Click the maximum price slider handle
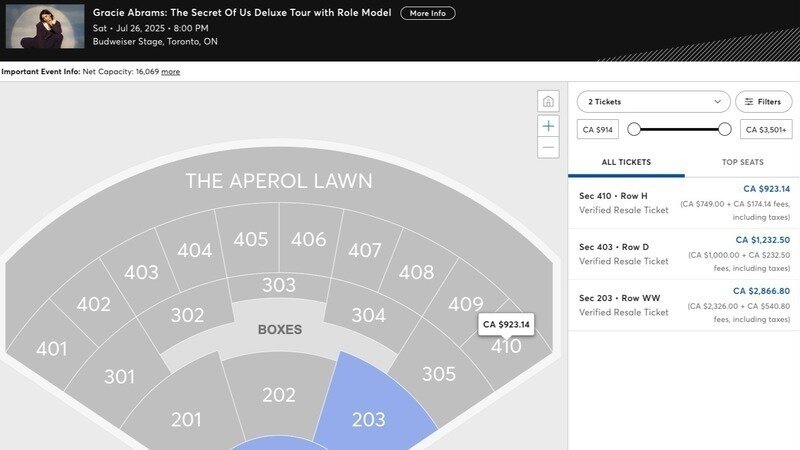The width and height of the screenshot is (800, 450). point(725,129)
